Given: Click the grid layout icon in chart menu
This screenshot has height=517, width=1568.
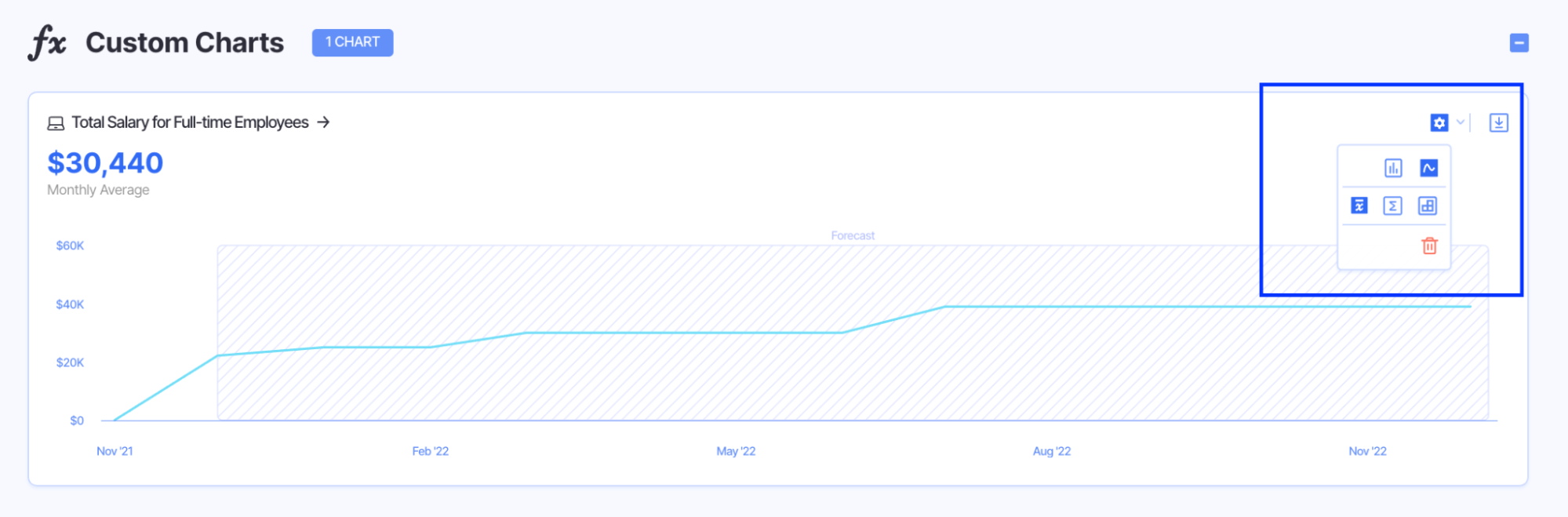Looking at the screenshot, I should click(x=1428, y=206).
